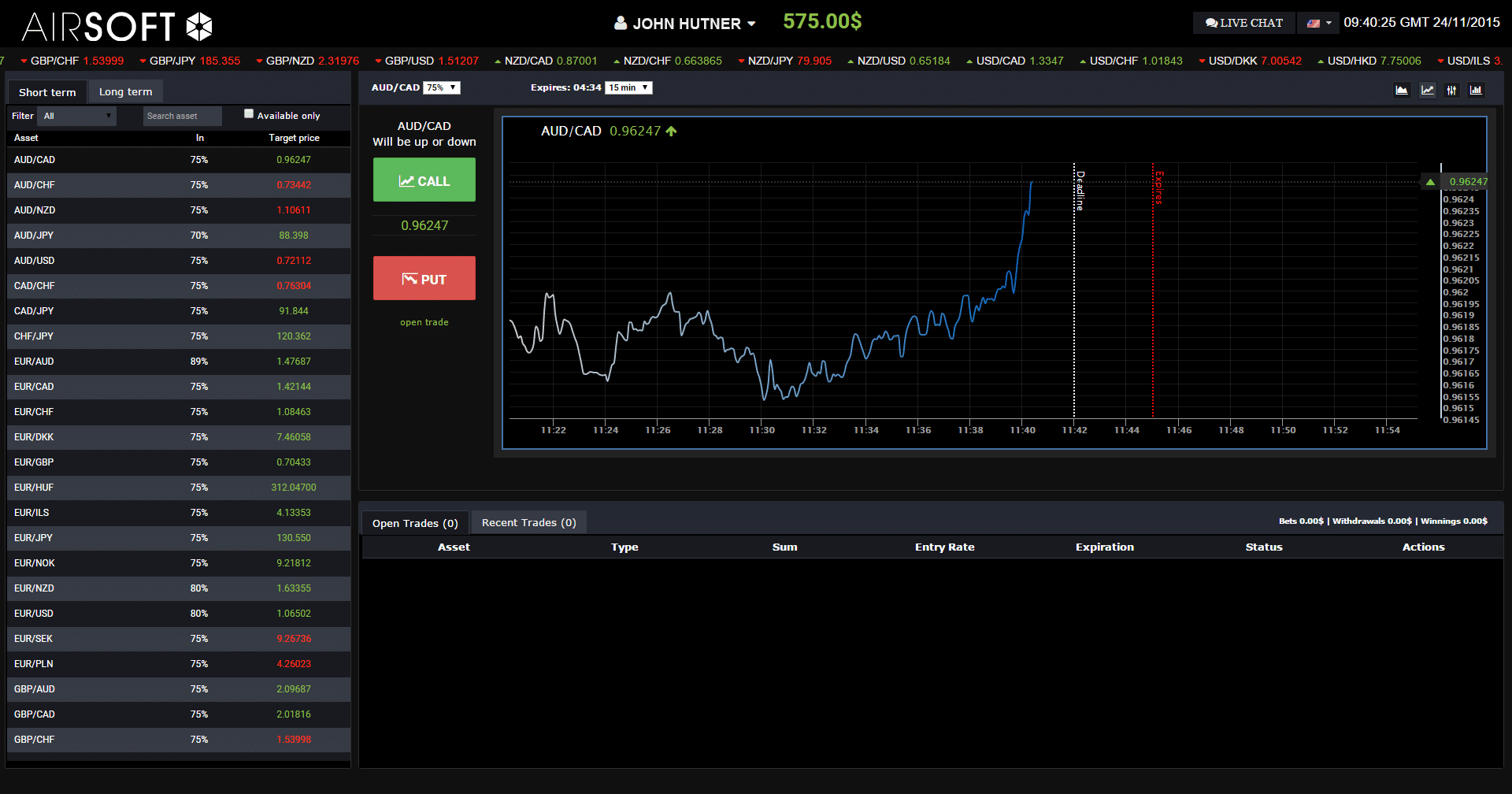Open the 75% payout dropdown
Image resolution: width=1512 pixels, height=794 pixels.
pyautogui.click(x=441, y=87)
